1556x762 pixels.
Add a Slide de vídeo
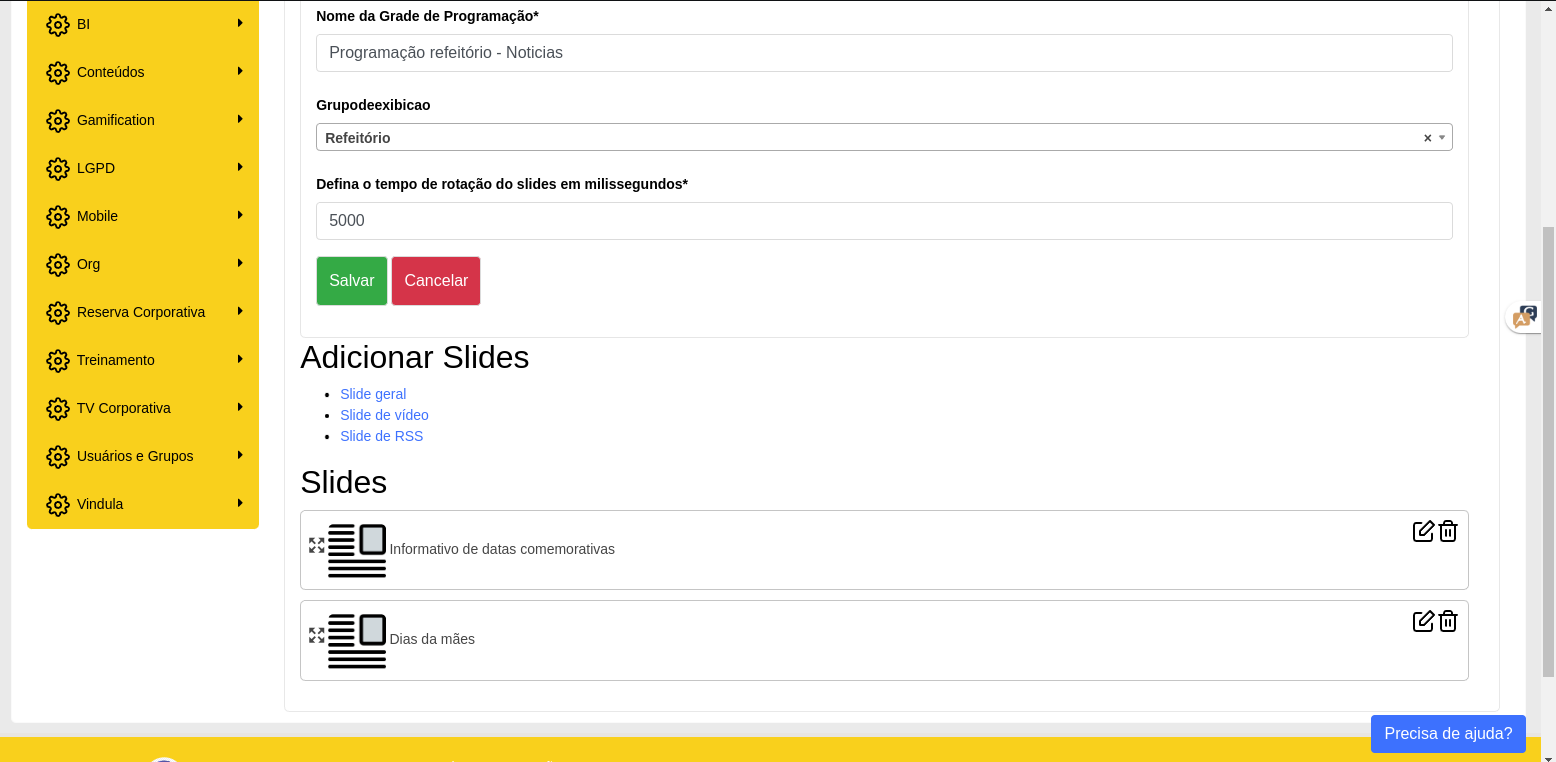(384, 415)
